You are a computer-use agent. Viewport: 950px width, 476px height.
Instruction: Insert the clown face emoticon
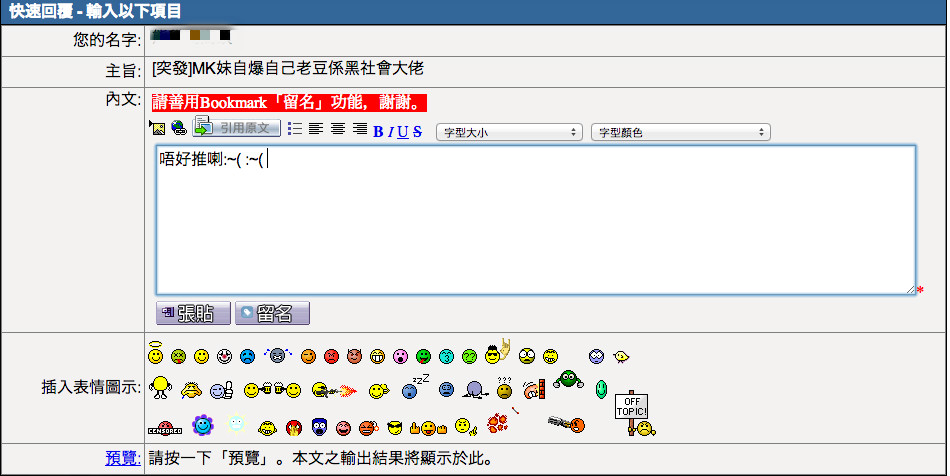click(225, 356)
